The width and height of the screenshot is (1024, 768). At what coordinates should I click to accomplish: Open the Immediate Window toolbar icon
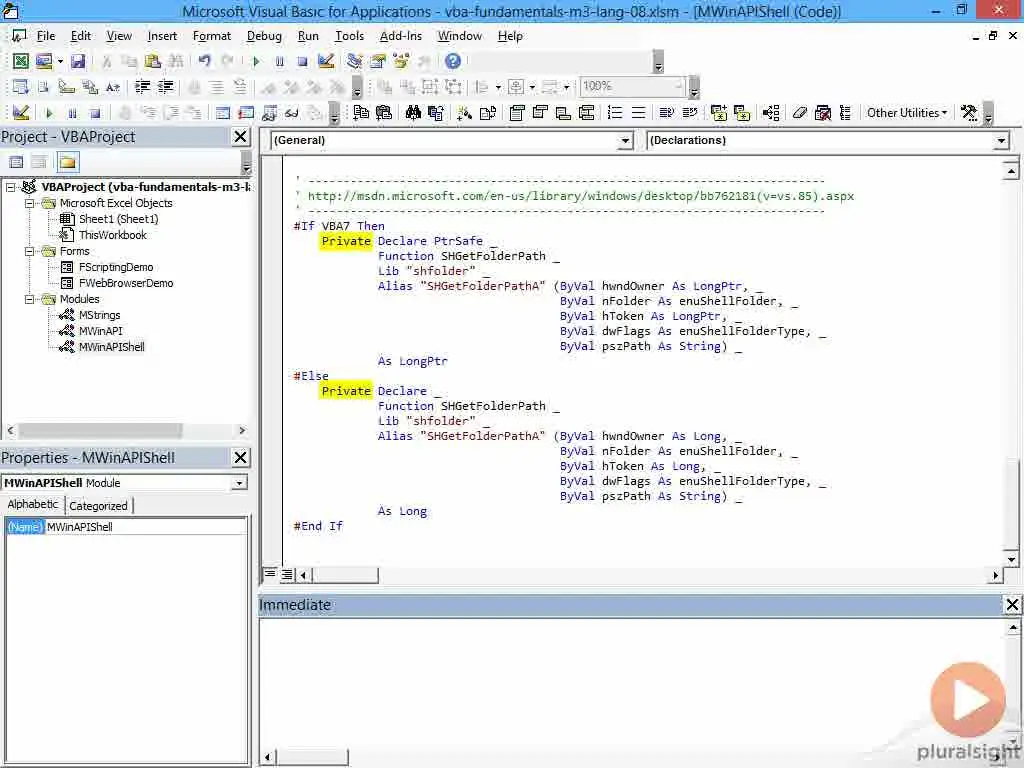(x=246, y=112)
